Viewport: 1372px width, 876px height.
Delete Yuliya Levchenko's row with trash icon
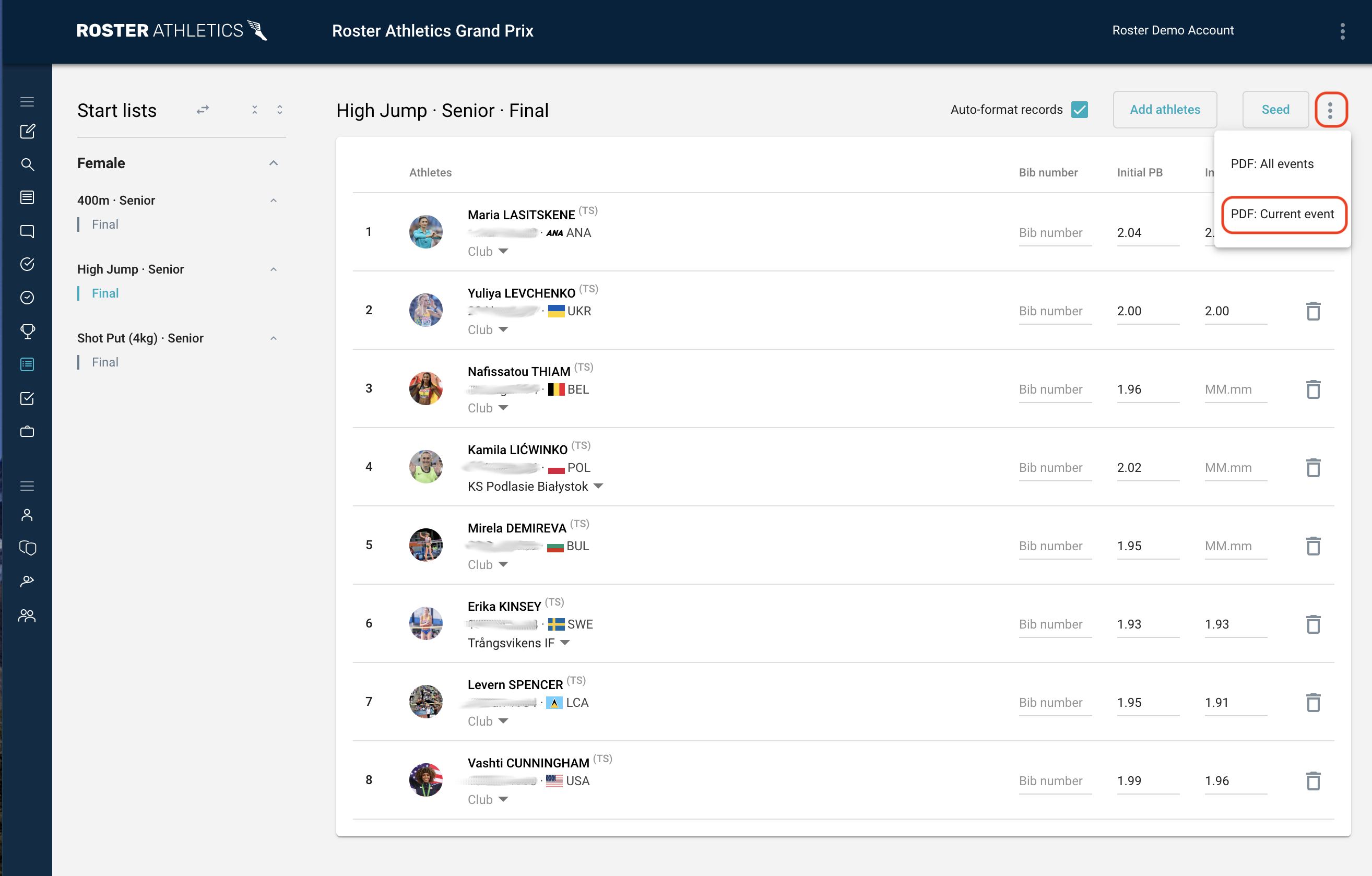[1312, 311]
